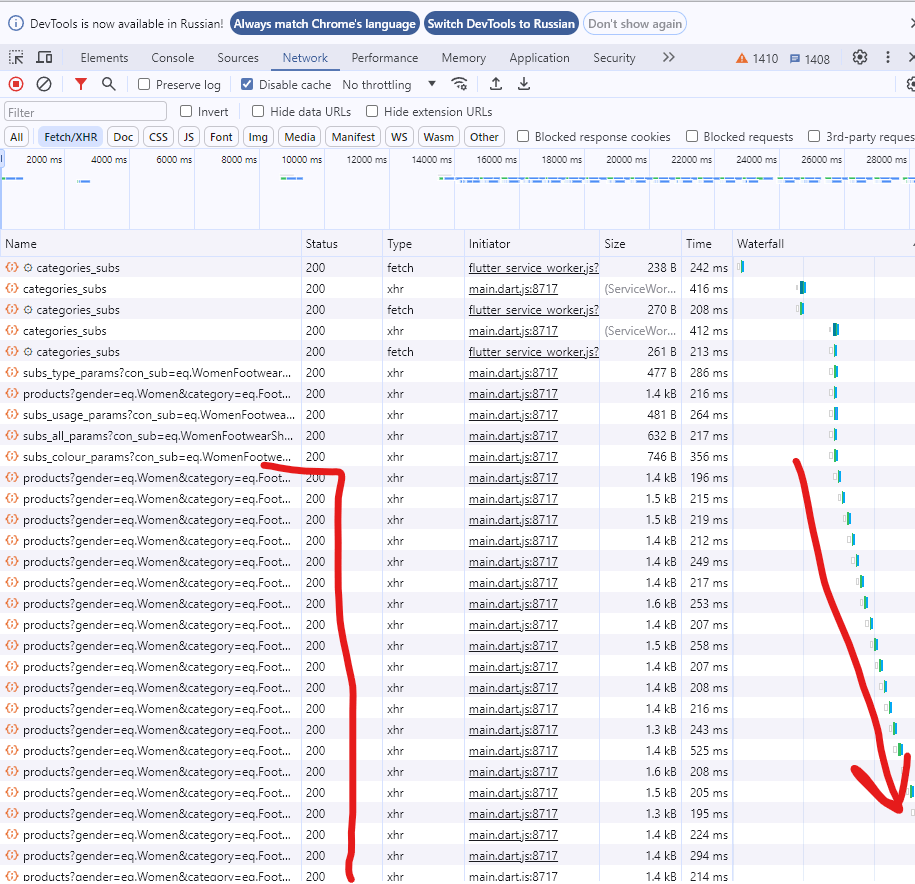Viewport: 915px width, 884px height.
Task: Clear the network log
Action: pos(44,85)
